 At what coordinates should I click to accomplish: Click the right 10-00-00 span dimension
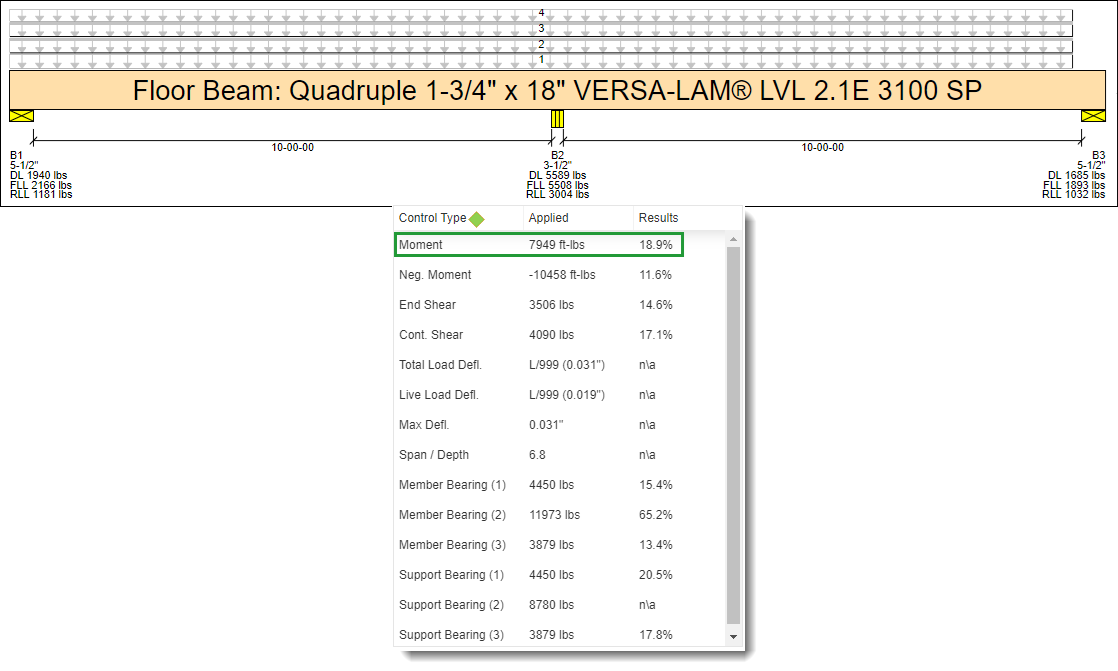coord(822,147)
